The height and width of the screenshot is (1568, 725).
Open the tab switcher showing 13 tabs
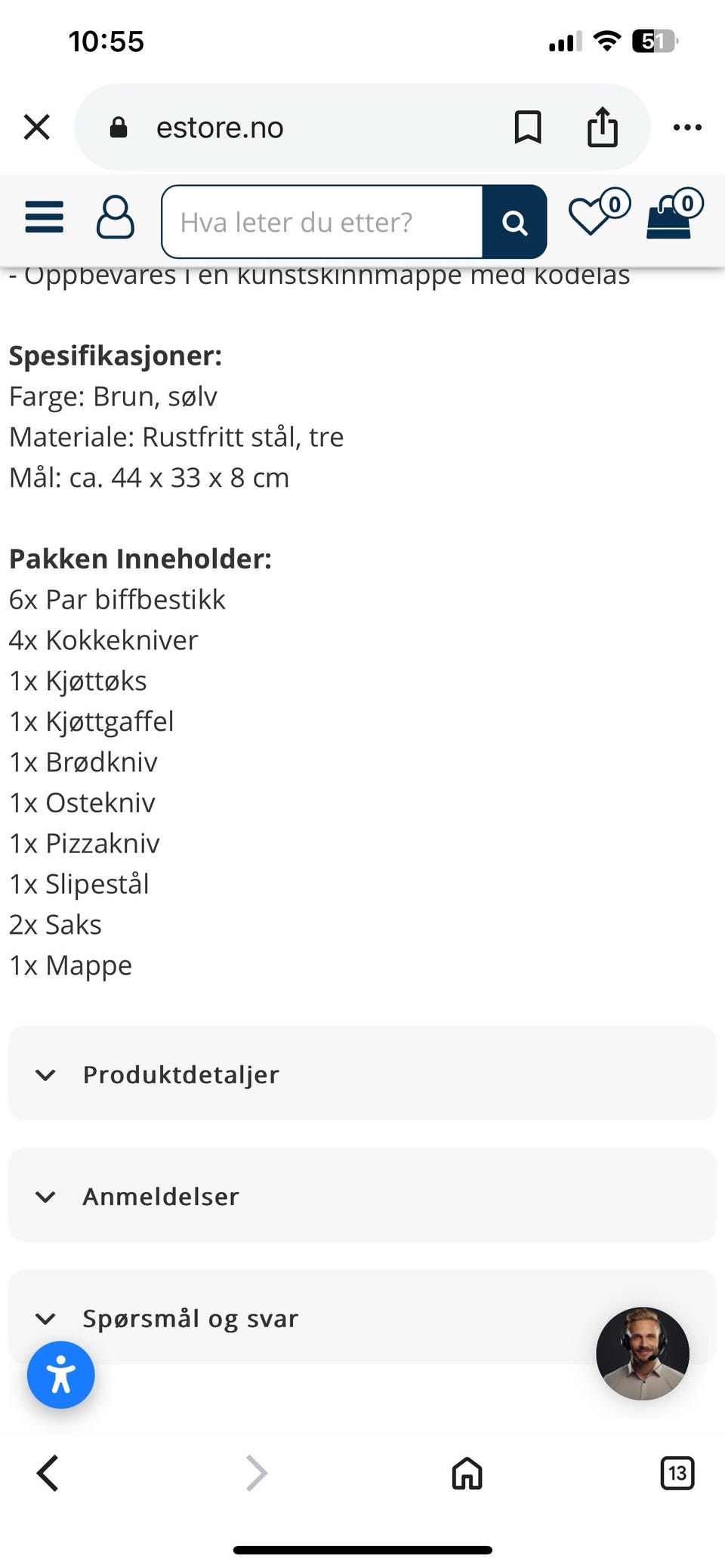pos(677,1473)
